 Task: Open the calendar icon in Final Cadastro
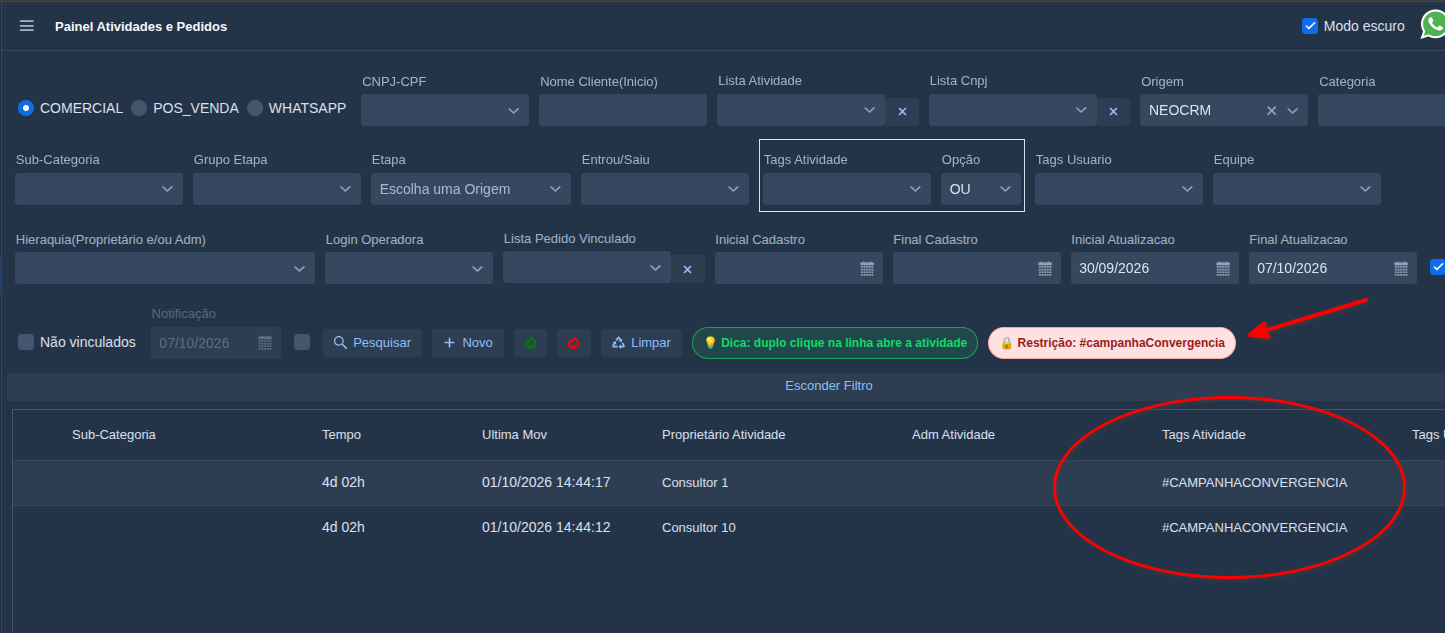[x=1044, y=268]
